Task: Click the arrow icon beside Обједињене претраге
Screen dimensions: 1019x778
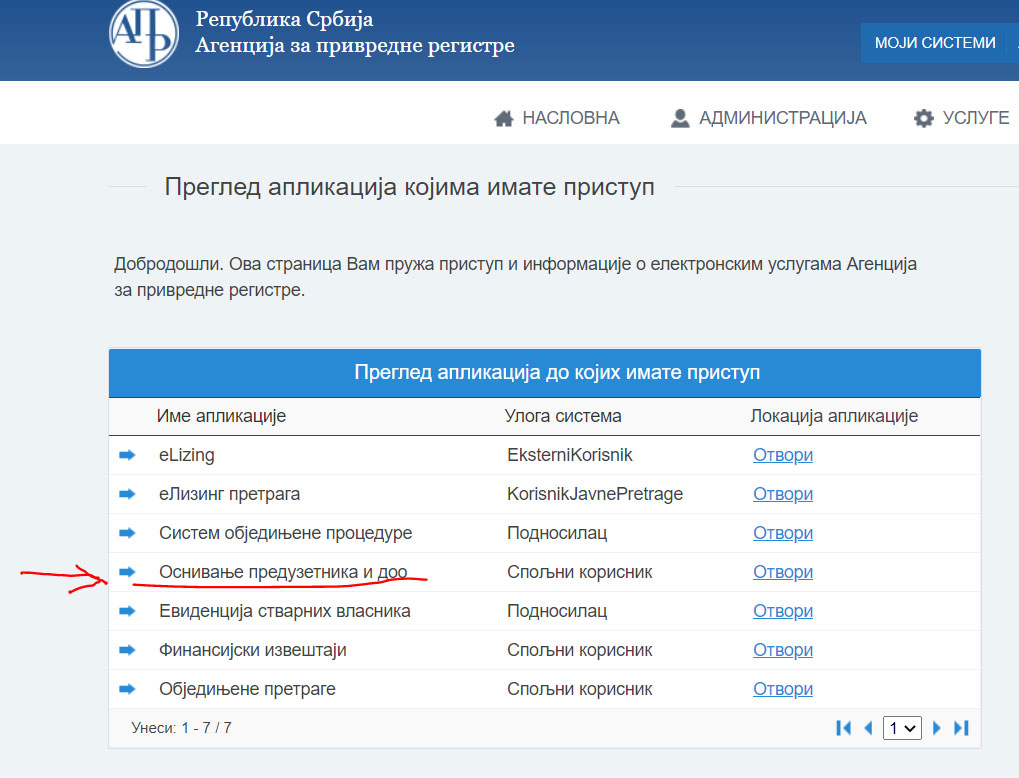Action: click(x=127, y=689)
